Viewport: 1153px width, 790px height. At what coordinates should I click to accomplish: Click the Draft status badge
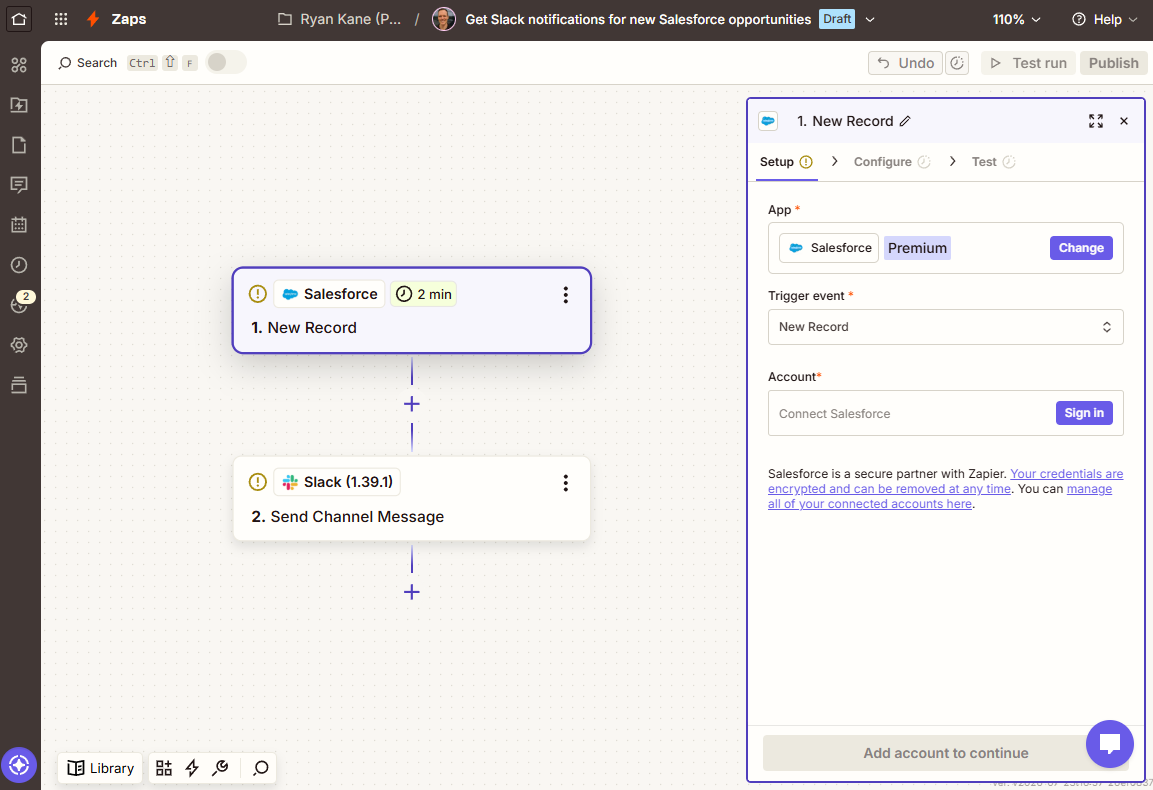pyautogui.click(x=837, y=19)
